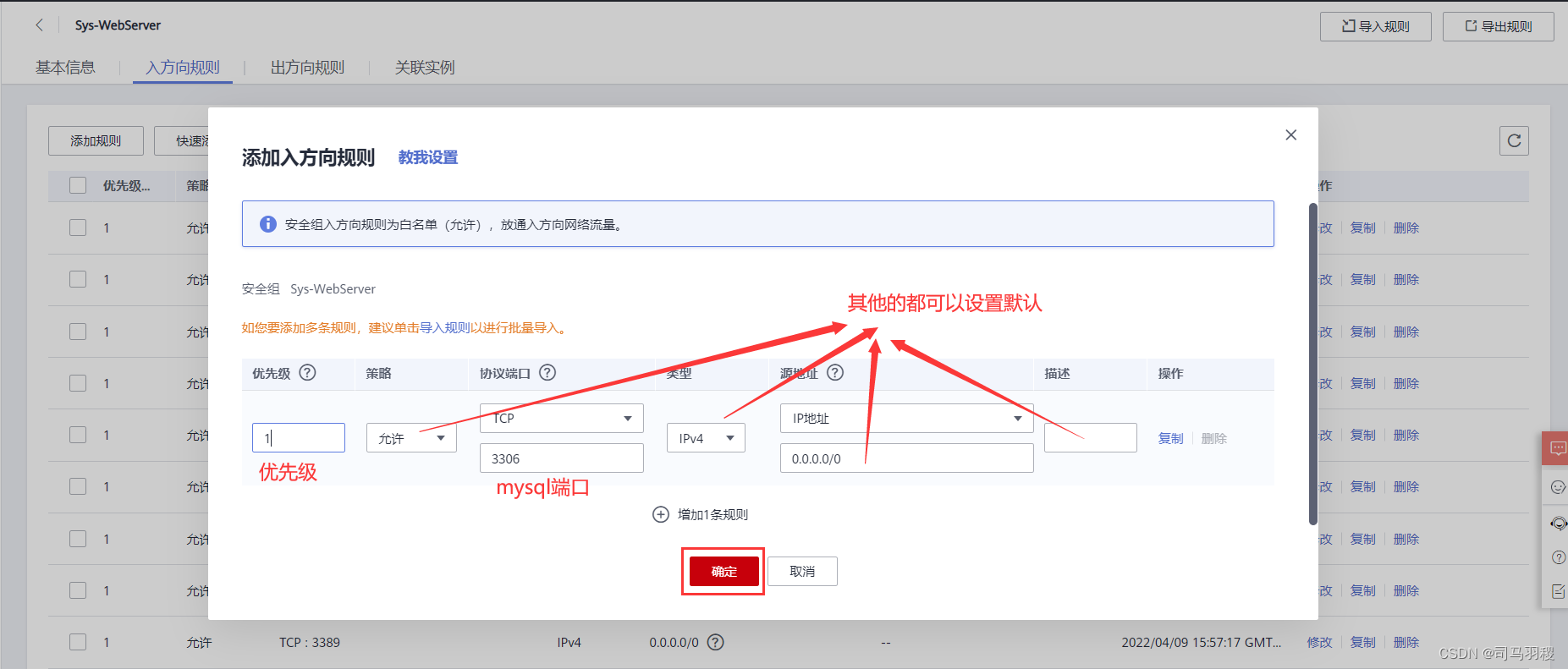Open the red chat feedback sidebar icon
Viewport: 1568px width, 669px height.
coord(1557,447)
